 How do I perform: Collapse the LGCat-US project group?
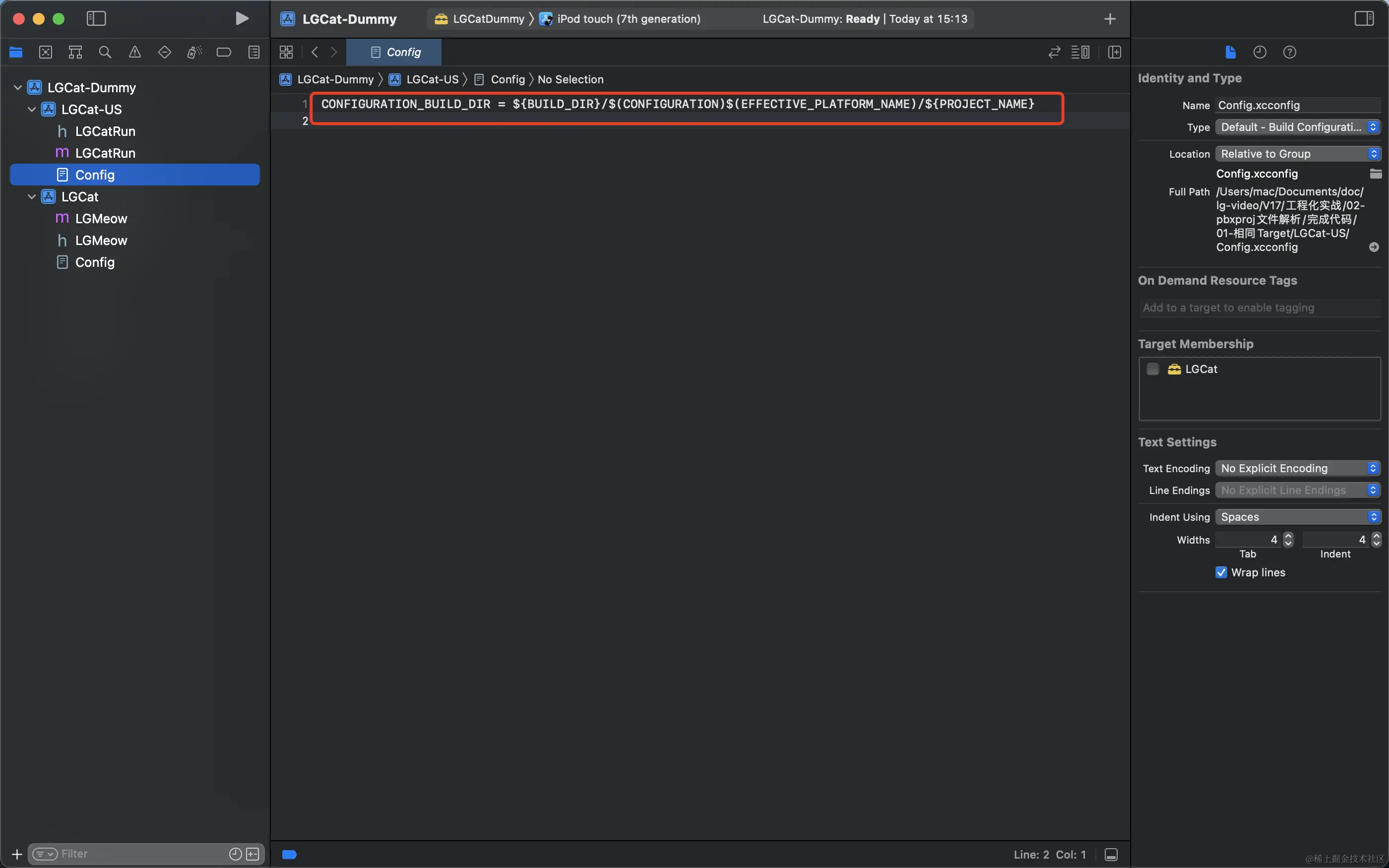click(32, 109)
